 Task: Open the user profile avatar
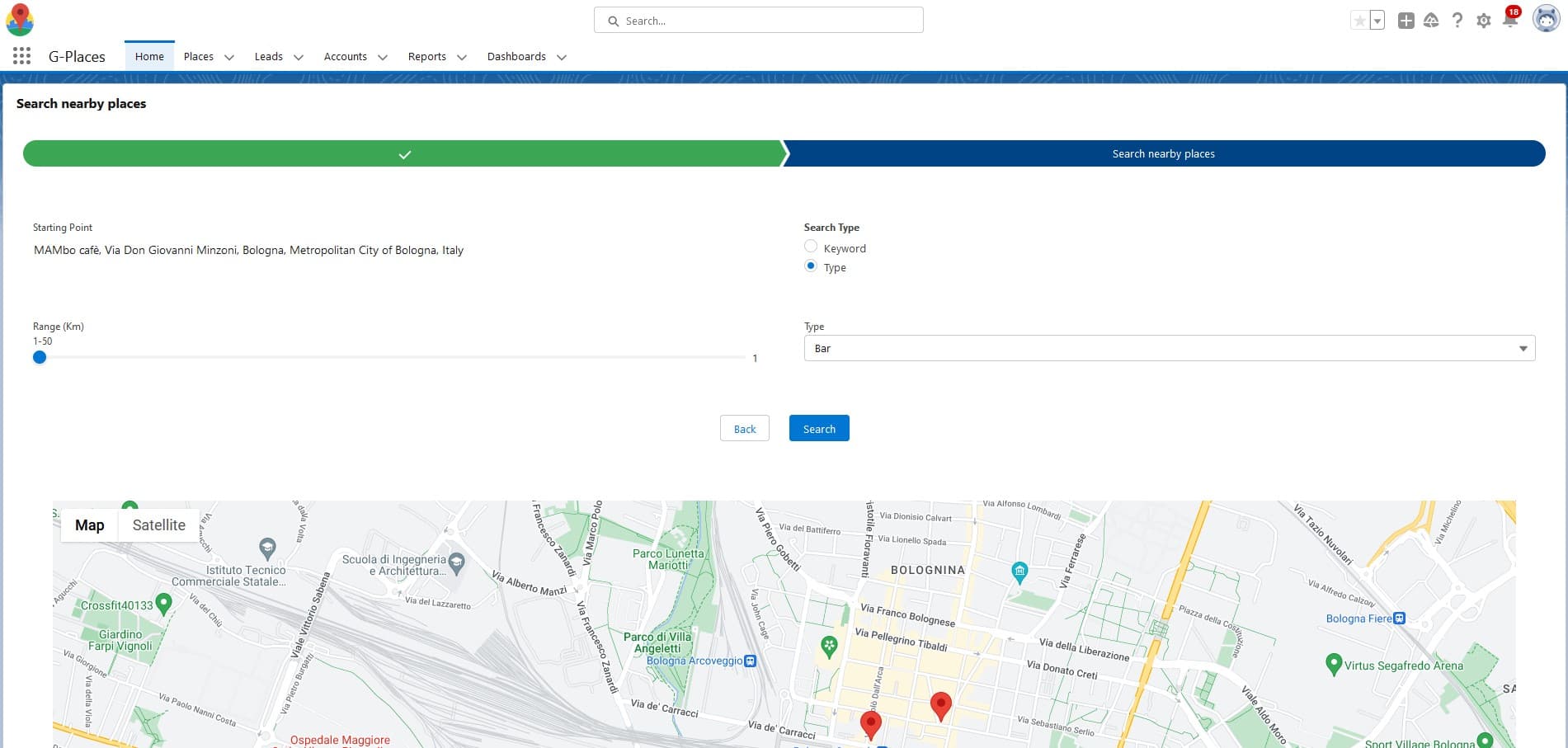pos(1546,19)
